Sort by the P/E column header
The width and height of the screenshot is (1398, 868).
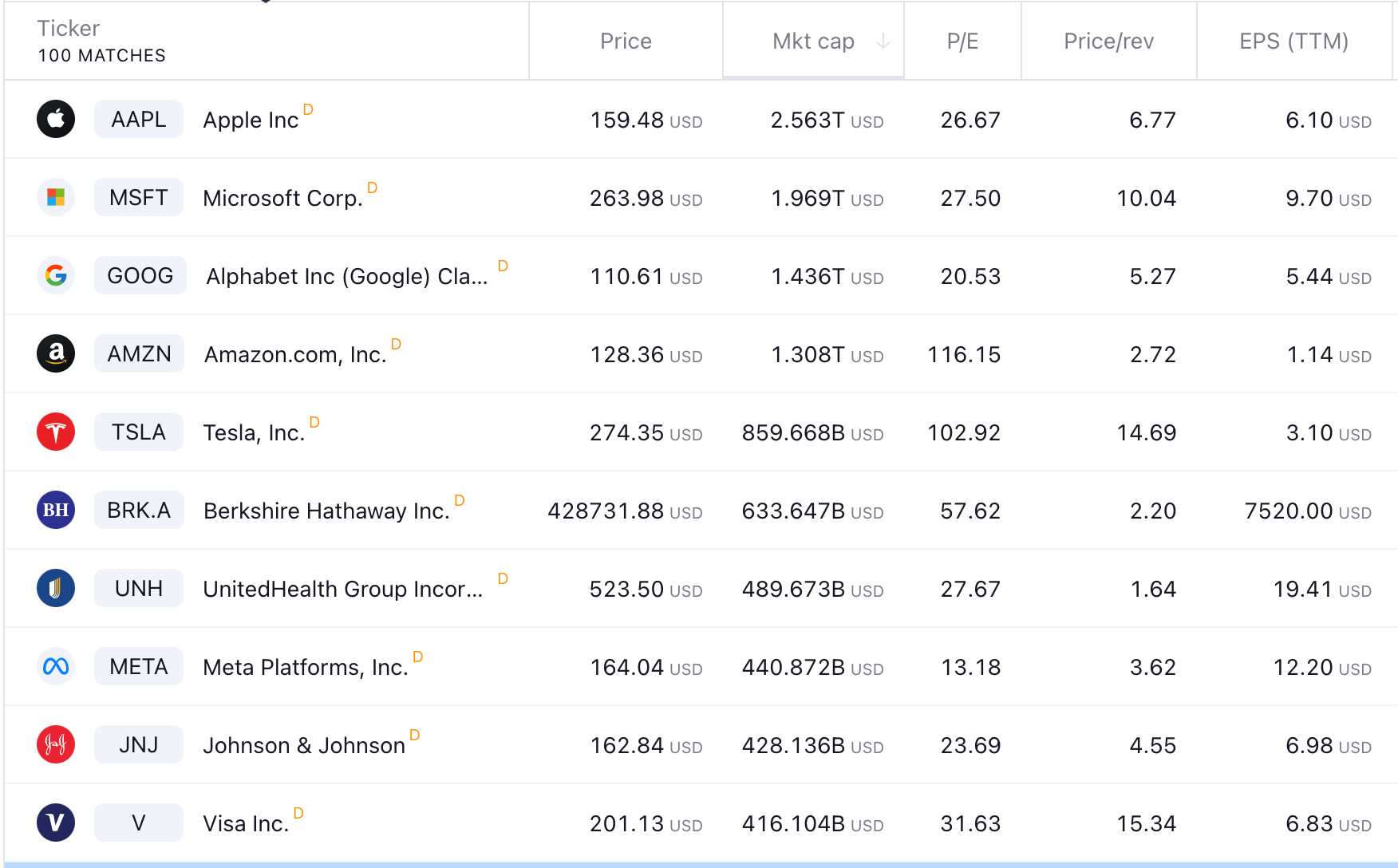click(x=962, y=41)
